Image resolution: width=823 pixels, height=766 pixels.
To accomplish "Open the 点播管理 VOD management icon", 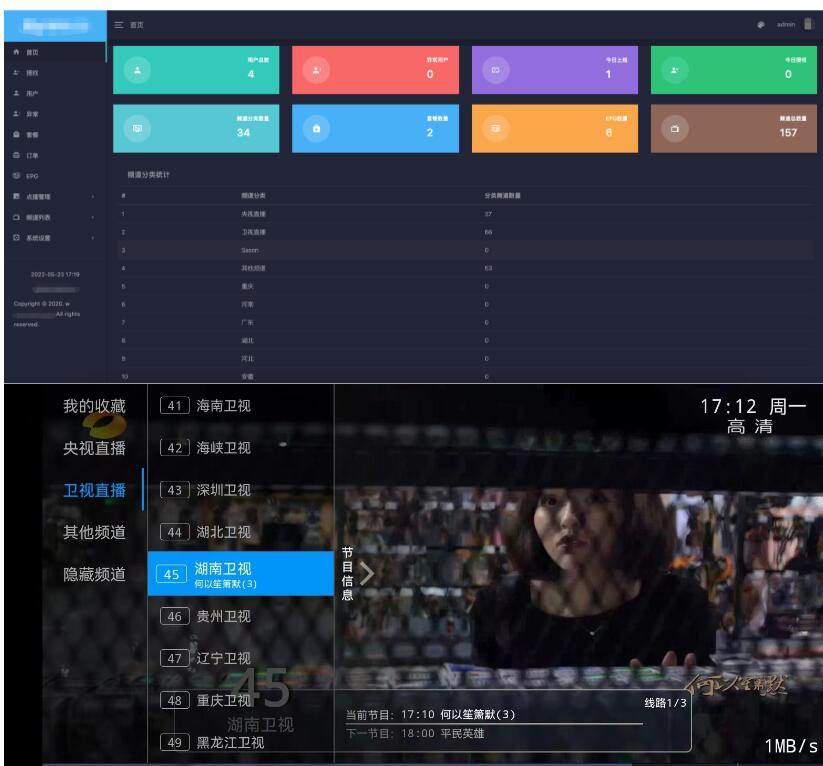I will click(x=16, y=196).
